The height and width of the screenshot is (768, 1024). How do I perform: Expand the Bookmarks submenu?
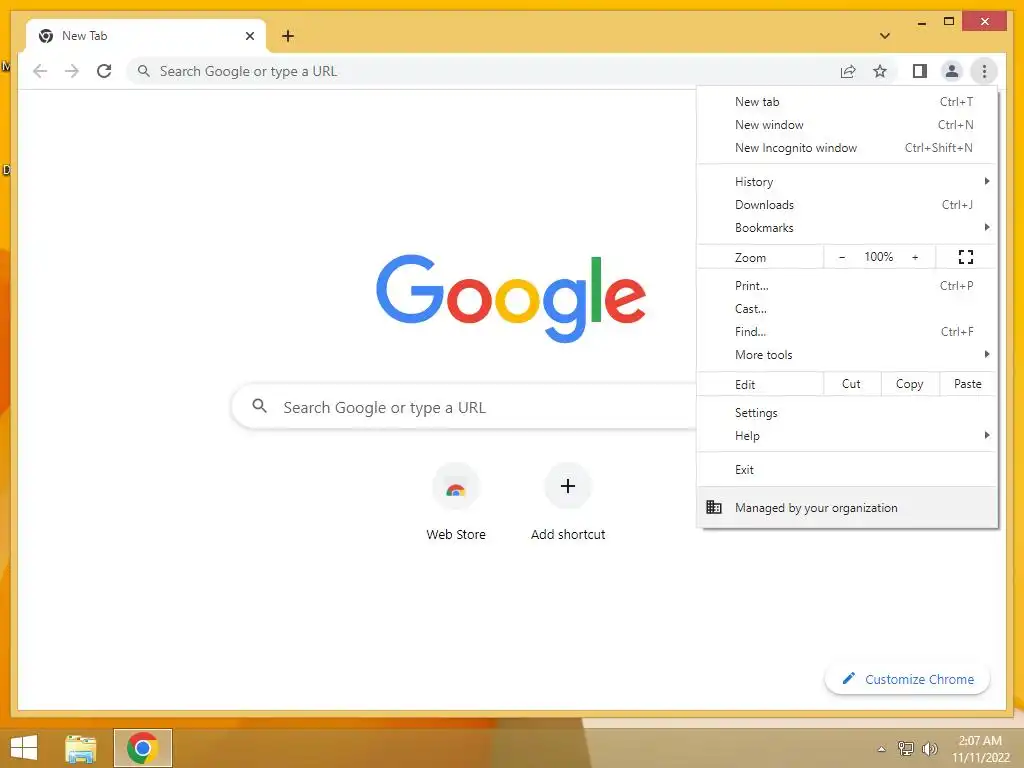847,227
